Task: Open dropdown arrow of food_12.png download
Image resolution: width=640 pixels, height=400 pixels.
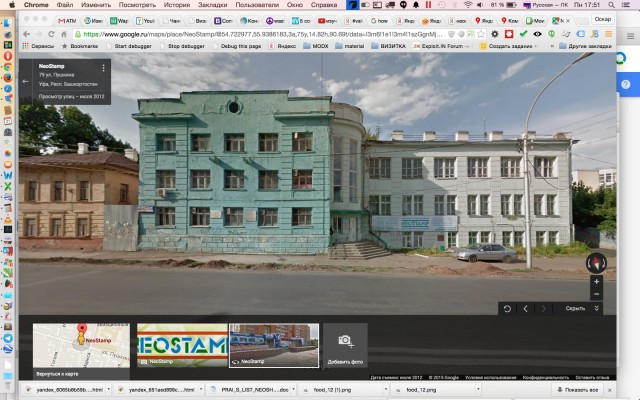Action: (464, 389)
